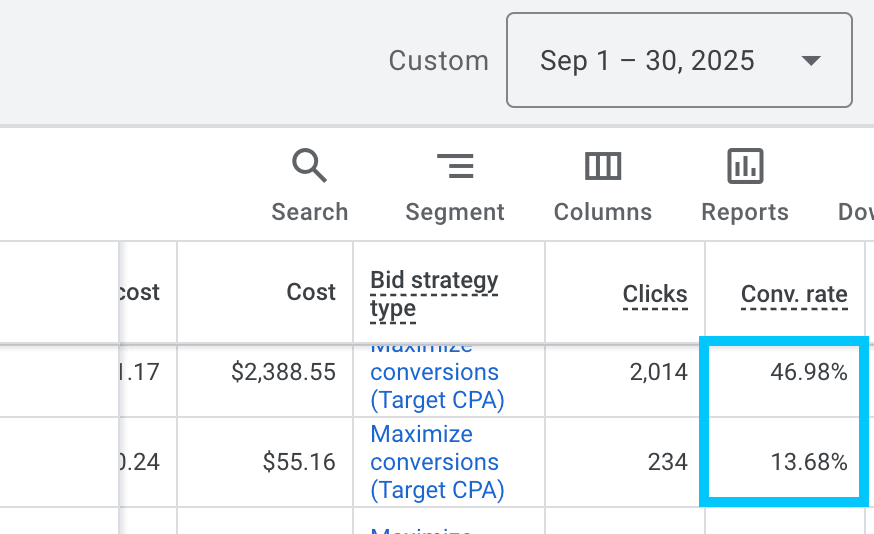874x534 pixels.
Task: Sort by the Conv. rate header
Action: tap(794, 294)
